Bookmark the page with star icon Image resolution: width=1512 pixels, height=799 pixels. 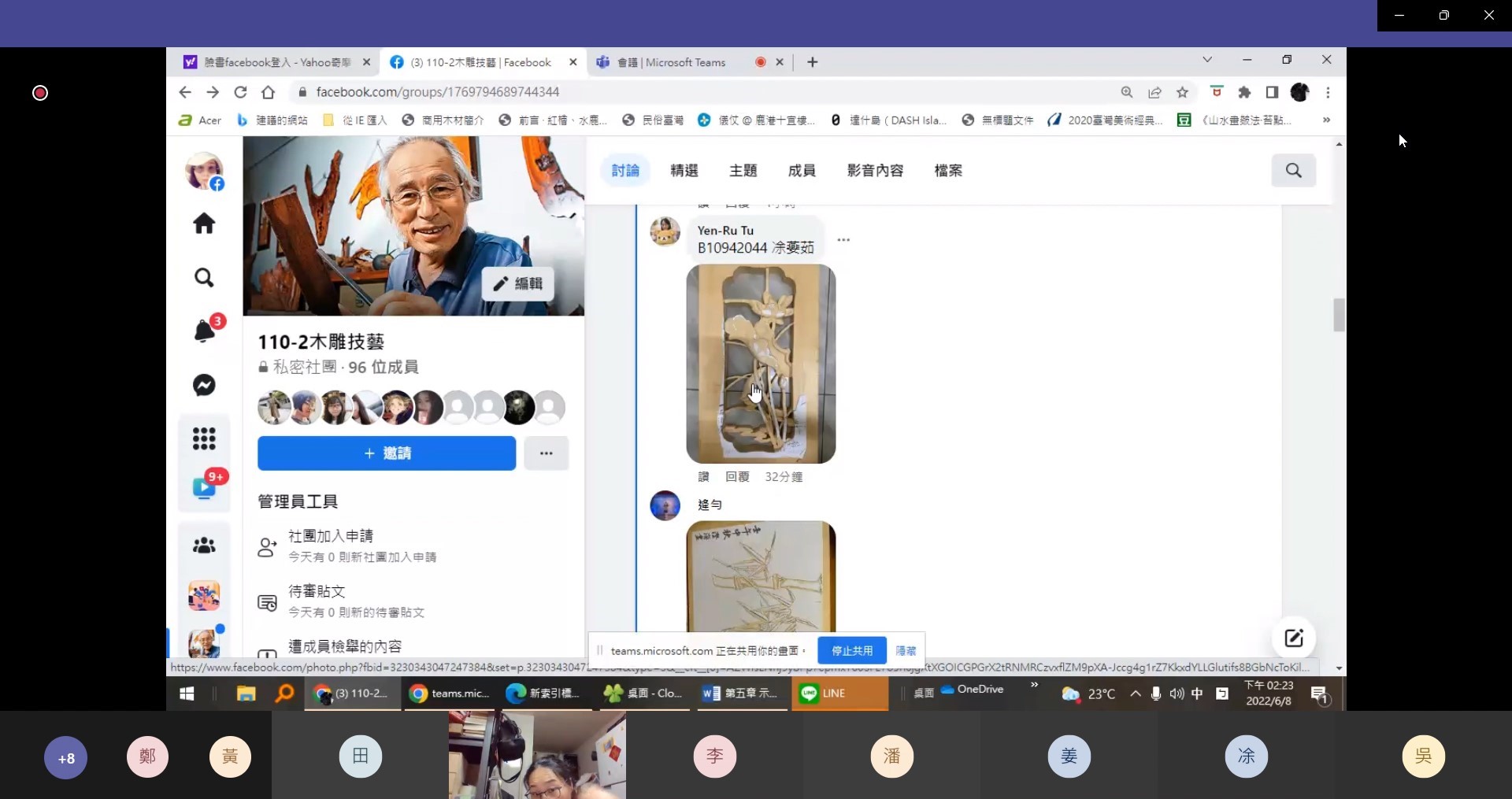[x=1182, y=93]
